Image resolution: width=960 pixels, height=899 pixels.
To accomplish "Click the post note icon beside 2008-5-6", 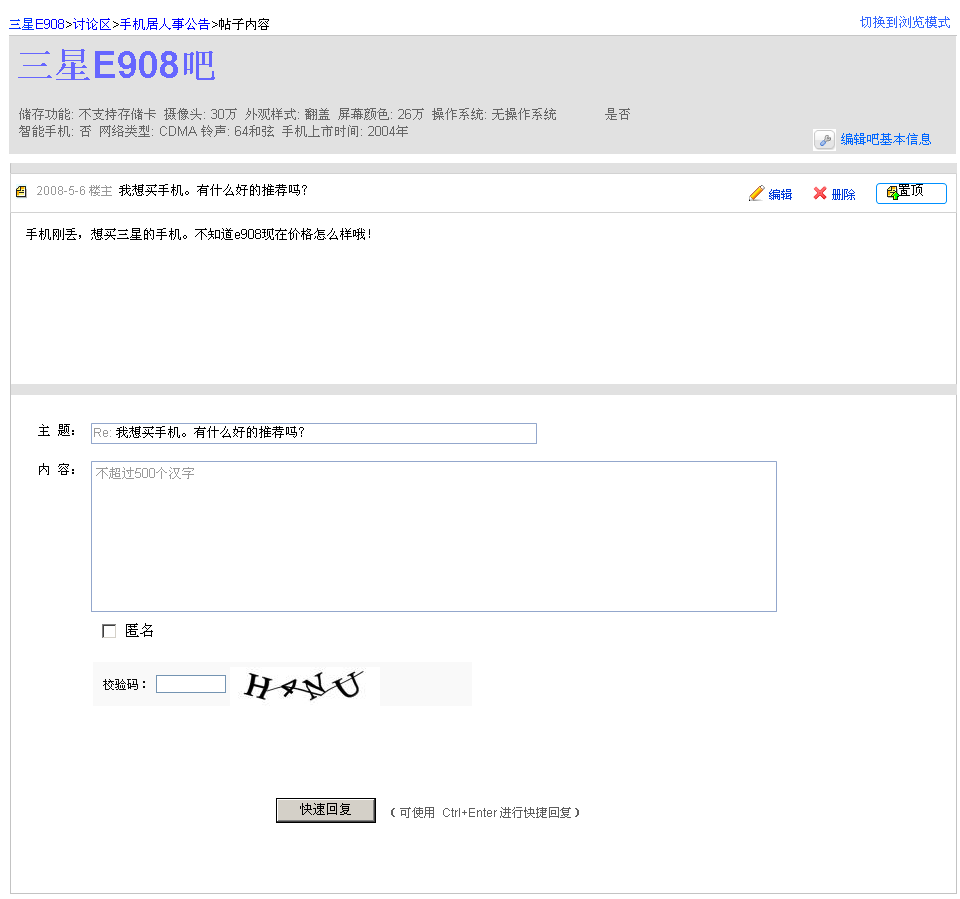I will (21, 192).
